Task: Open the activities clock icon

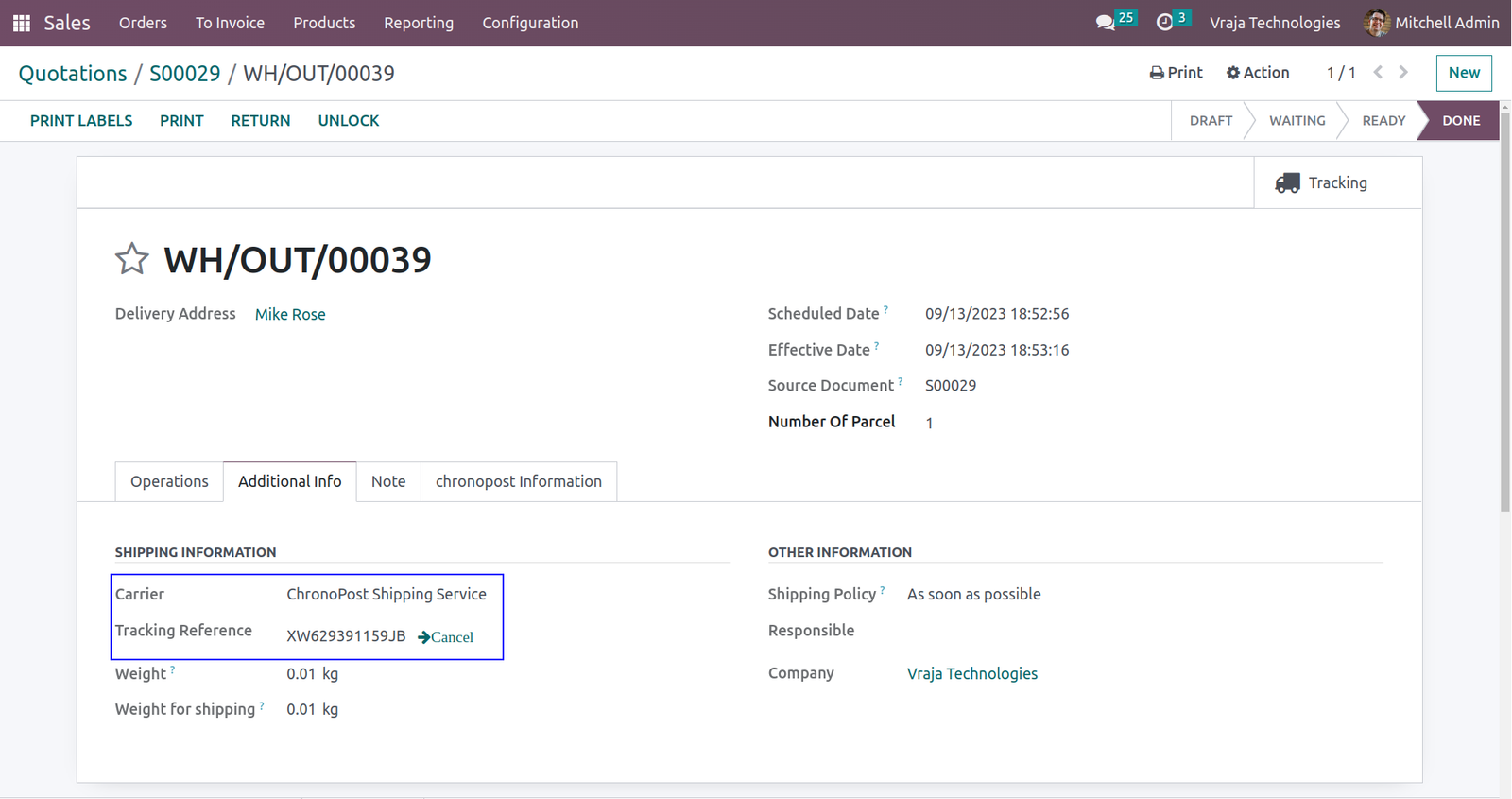Action: 1165,22
